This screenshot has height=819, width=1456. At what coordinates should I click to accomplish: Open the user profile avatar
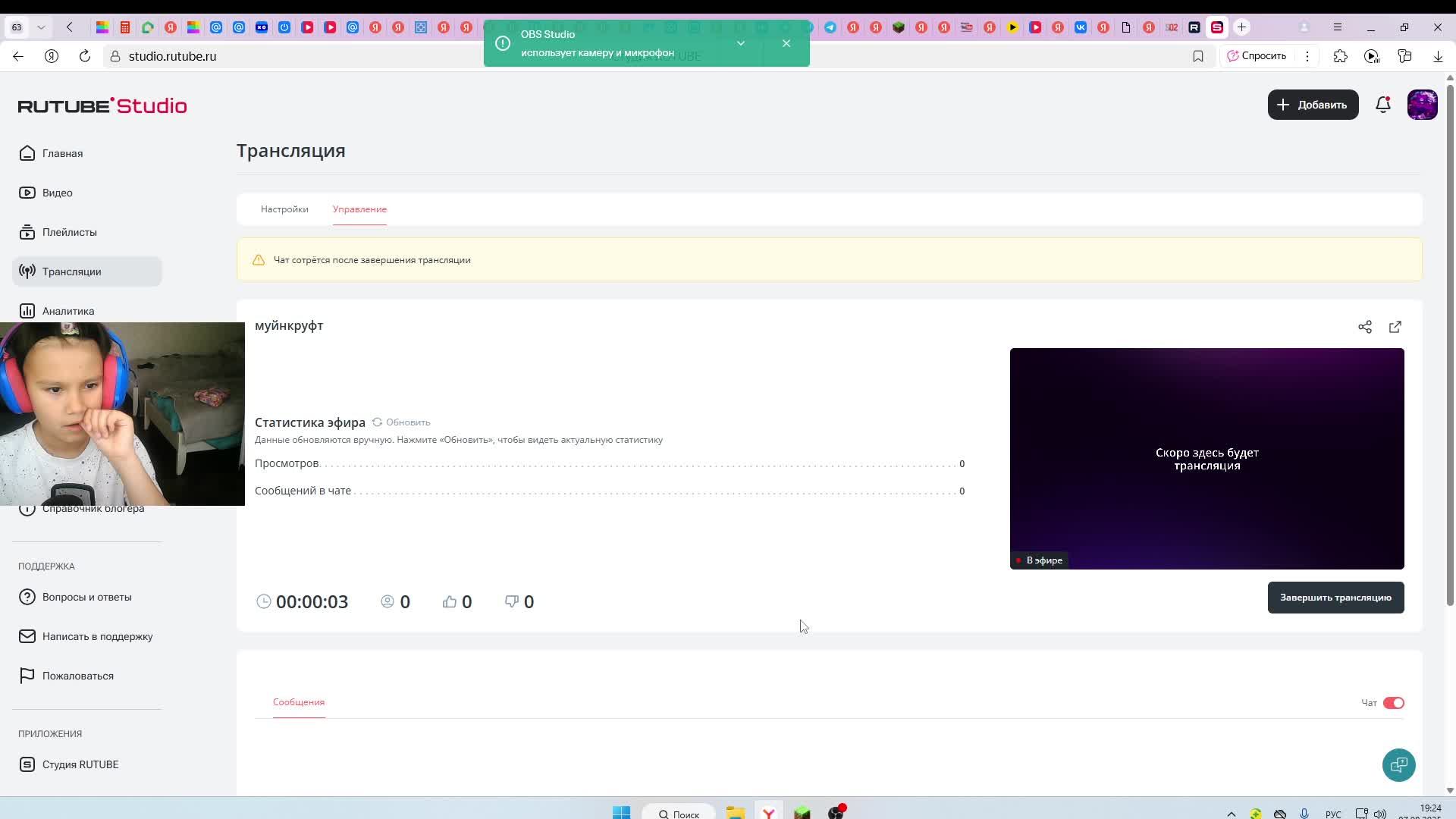click(x=1422, y=105)
